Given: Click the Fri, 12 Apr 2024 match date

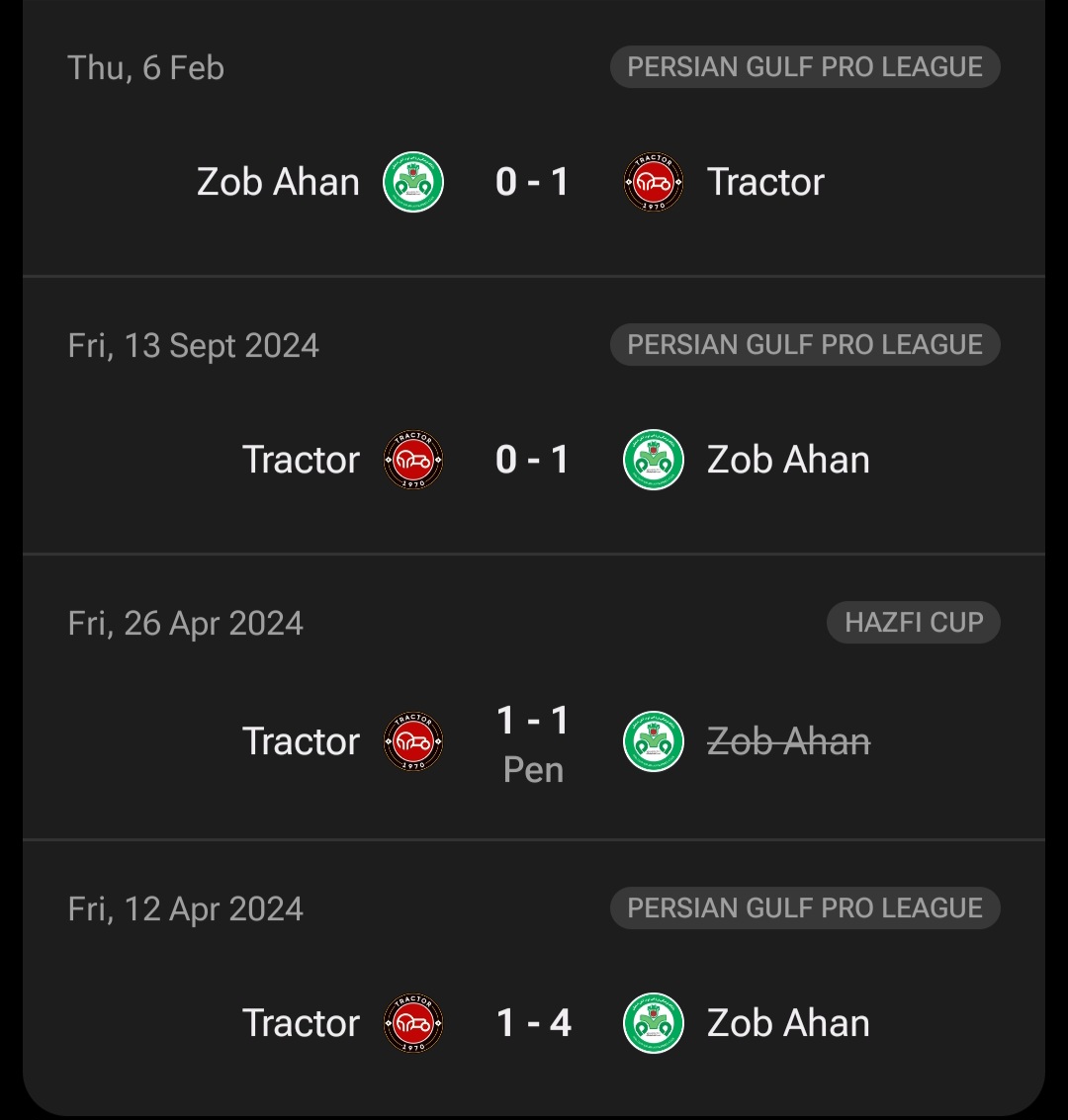Looking at the screenshot, I should click(x=186, y=909).
